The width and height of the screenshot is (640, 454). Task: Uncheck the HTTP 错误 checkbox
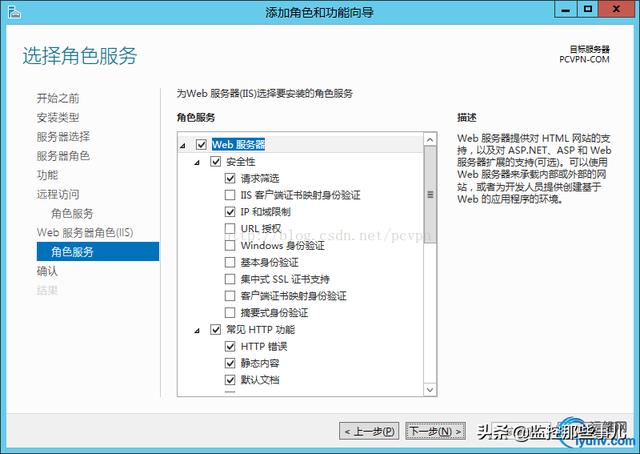click(x=230, y=346)
